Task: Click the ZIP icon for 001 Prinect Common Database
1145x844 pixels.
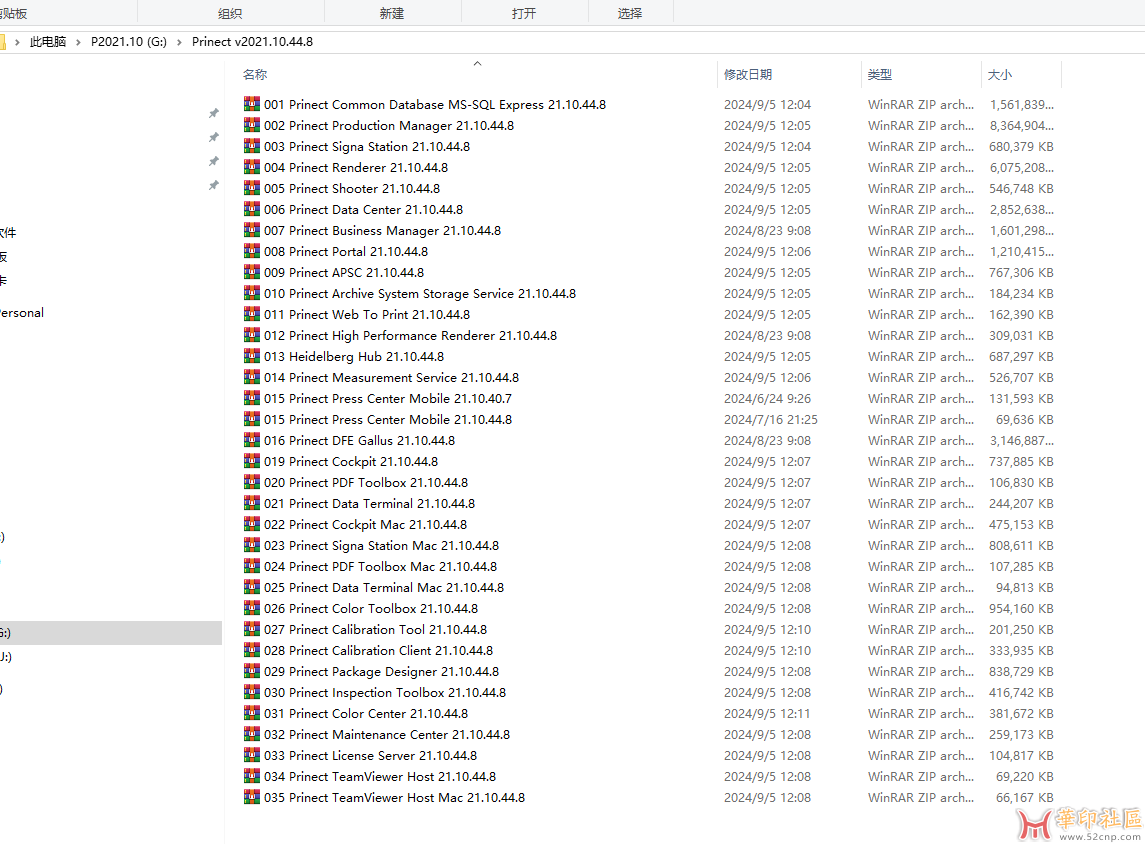Action: [252, 104]
